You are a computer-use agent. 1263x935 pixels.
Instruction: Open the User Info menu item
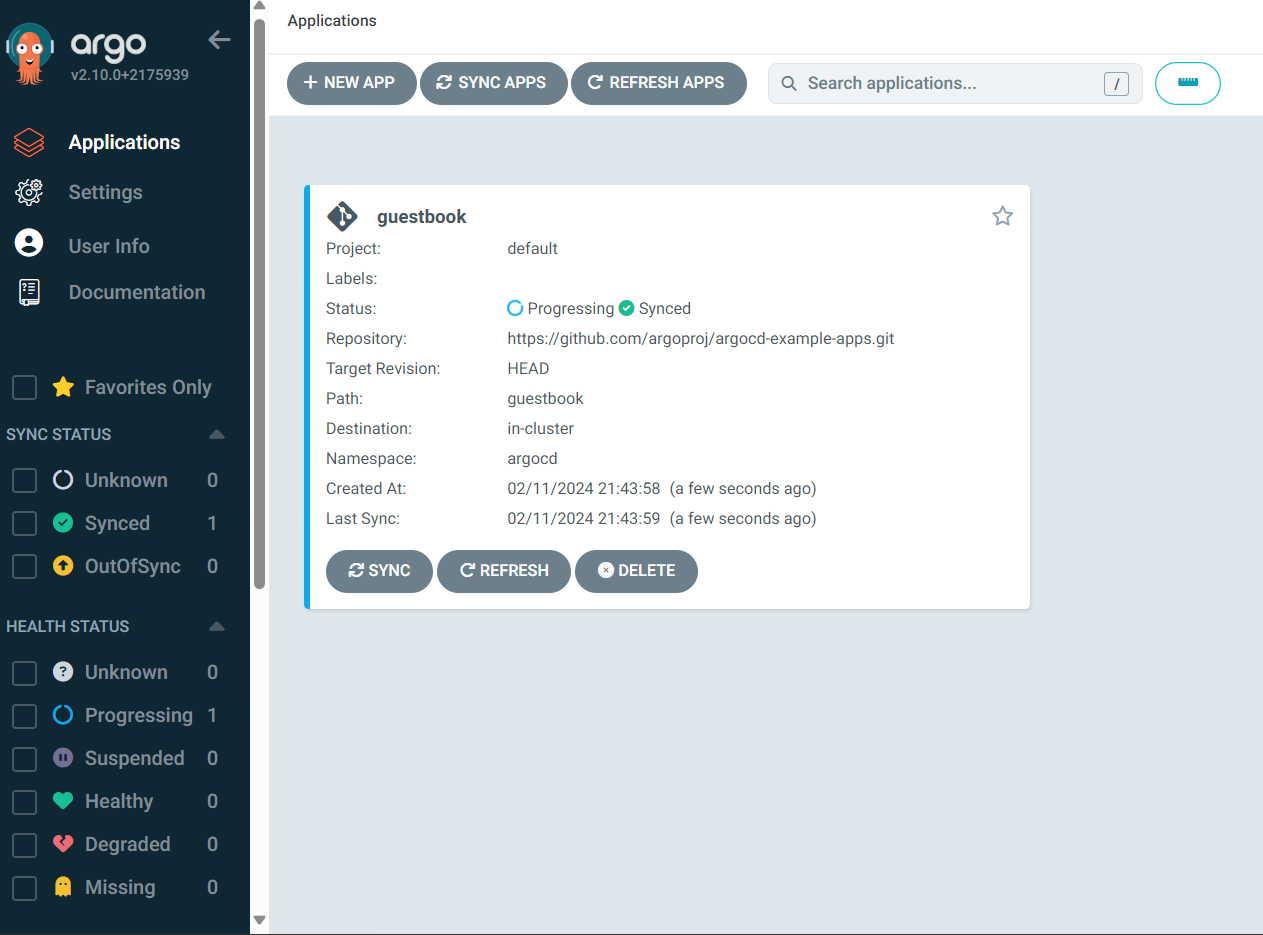pos(109,246)
